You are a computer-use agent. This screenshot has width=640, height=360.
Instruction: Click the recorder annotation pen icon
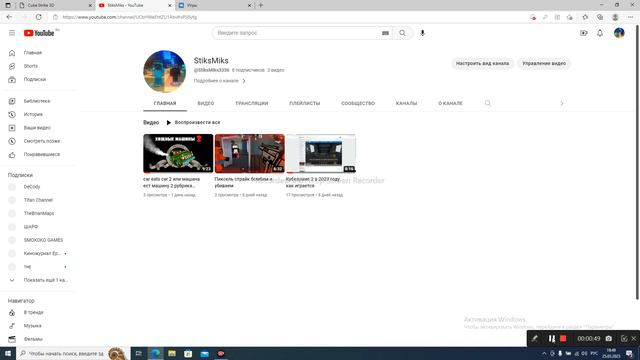534,338
